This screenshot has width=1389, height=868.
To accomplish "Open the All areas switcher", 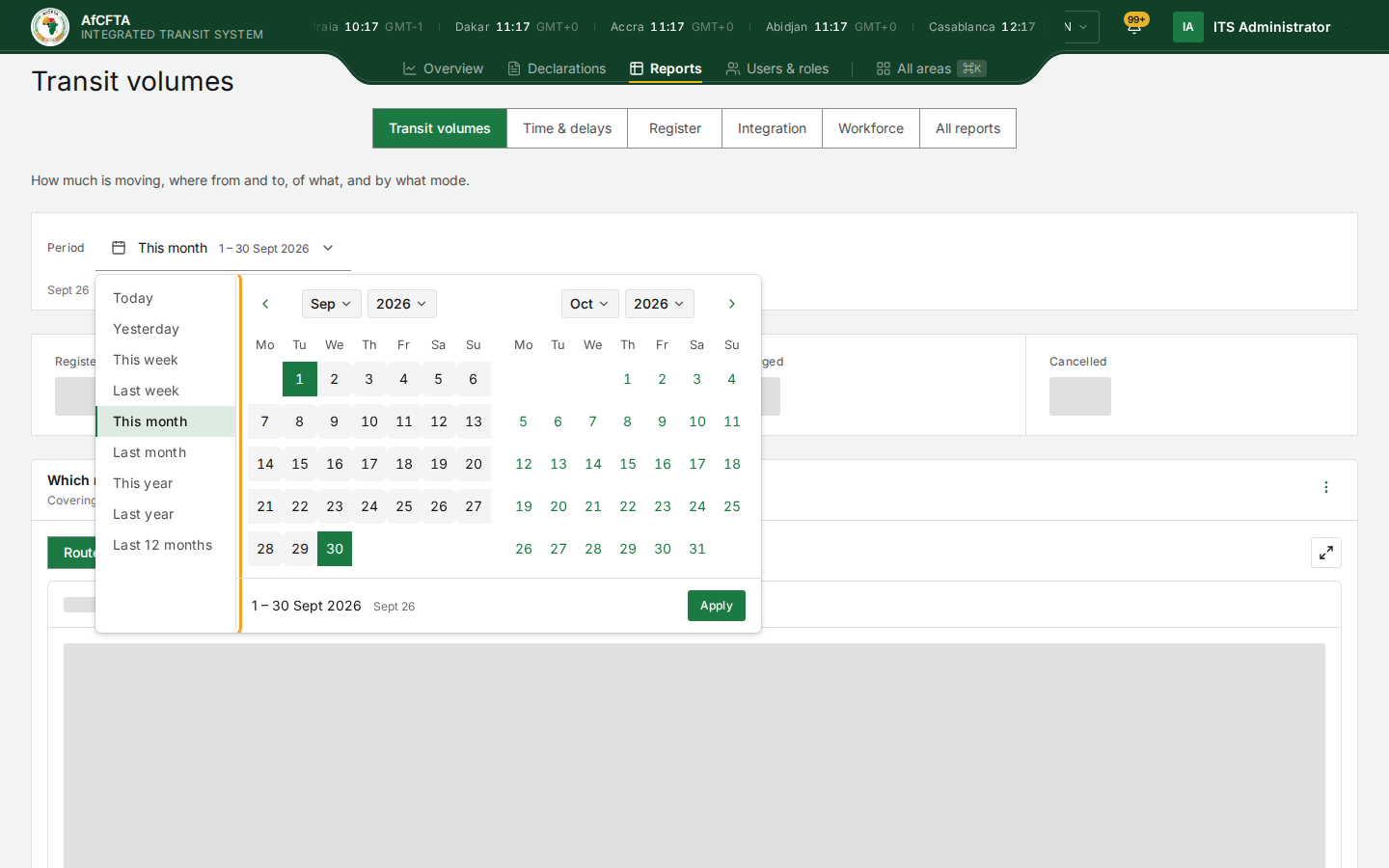I will click(931, 68).
